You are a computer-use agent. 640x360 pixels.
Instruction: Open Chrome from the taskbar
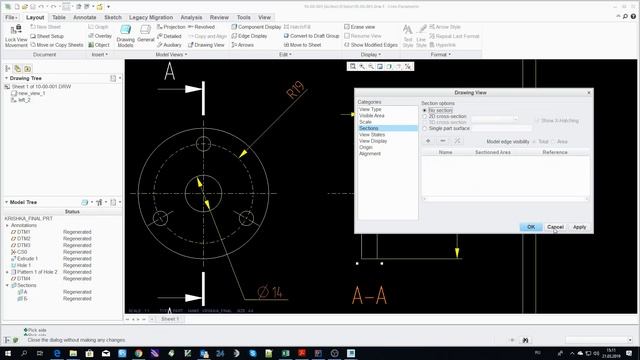click(x=138, y=353)
